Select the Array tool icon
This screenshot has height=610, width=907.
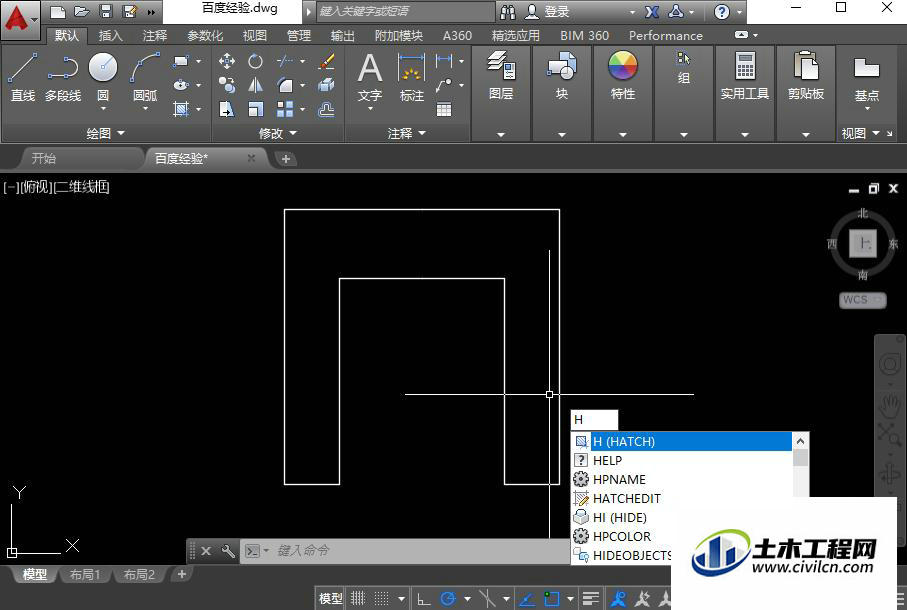[x=285, y=109]
